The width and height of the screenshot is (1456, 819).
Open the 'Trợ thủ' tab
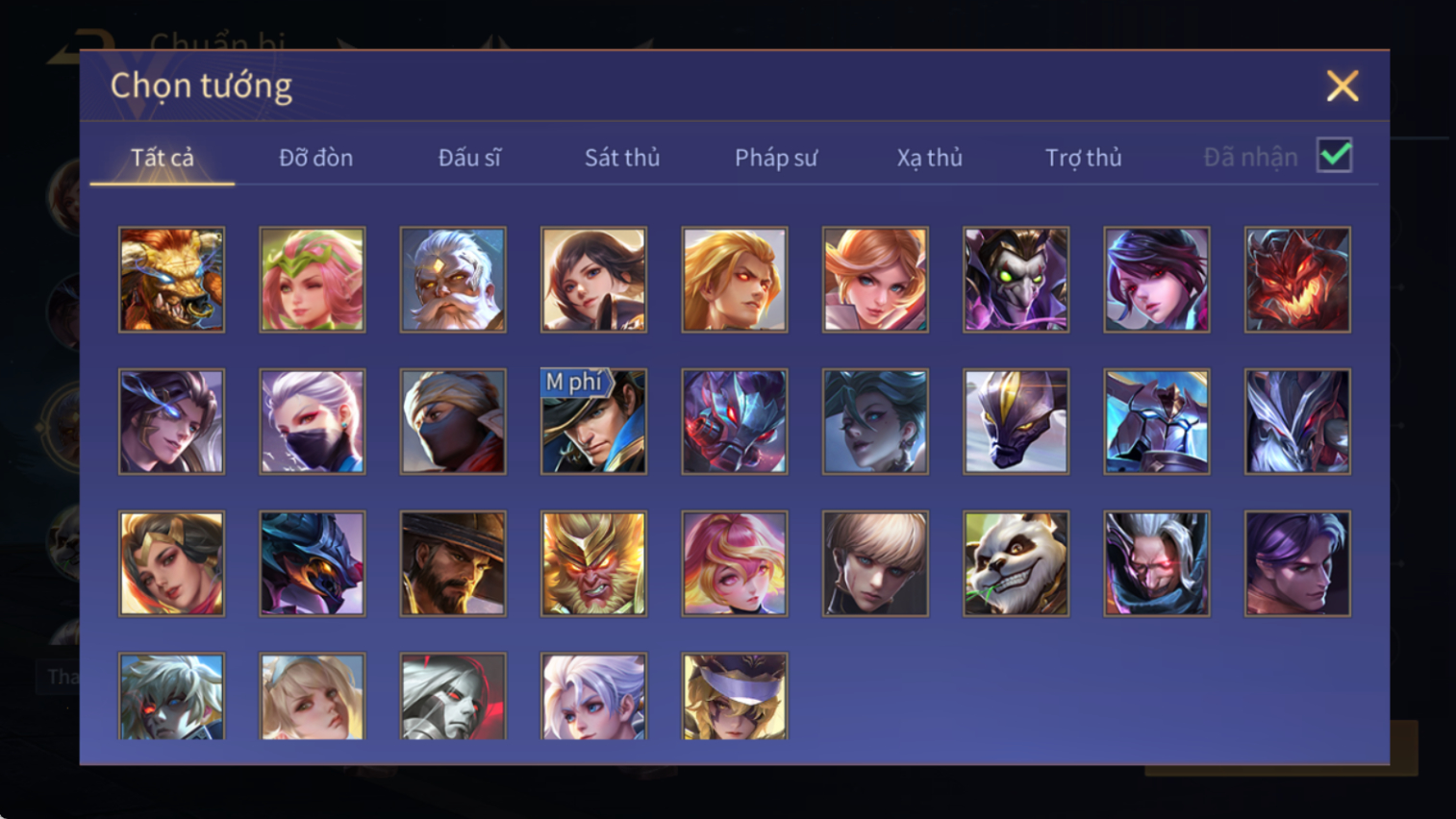click(x=1083, y=158)
